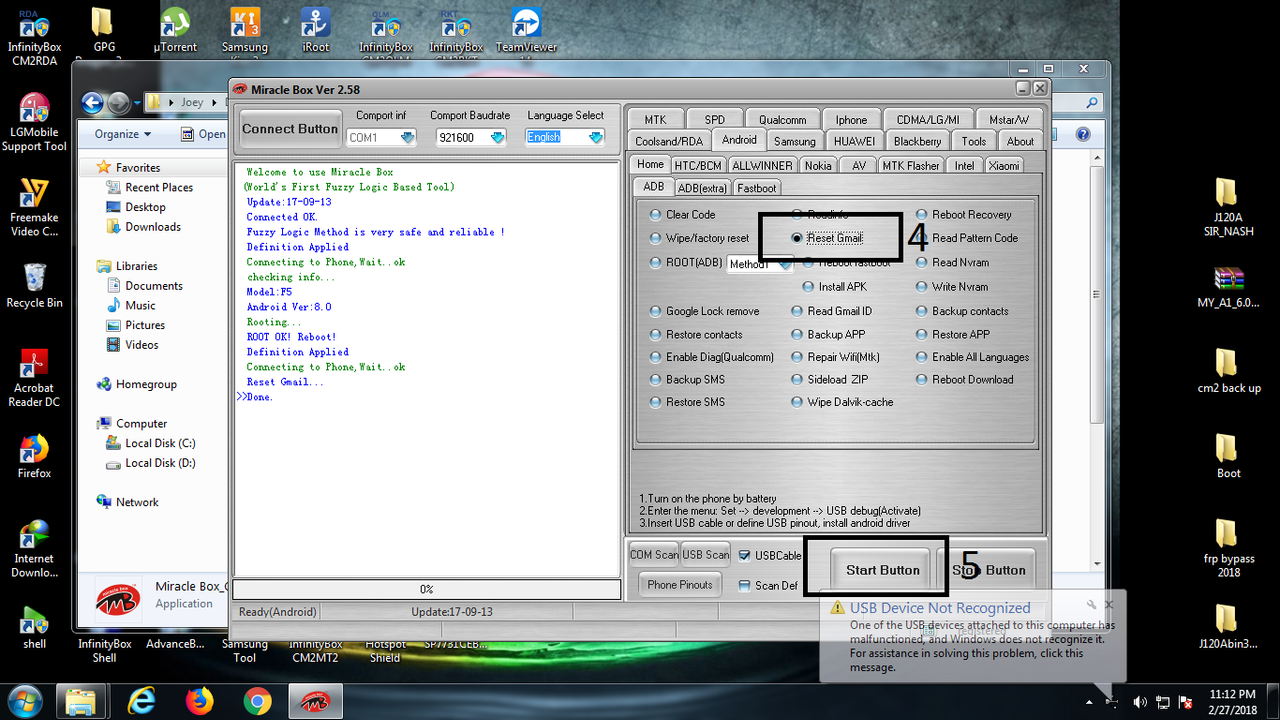
Task: Open the ROOT(ADB) Method dropdown
Action: (x=784, y=264)
